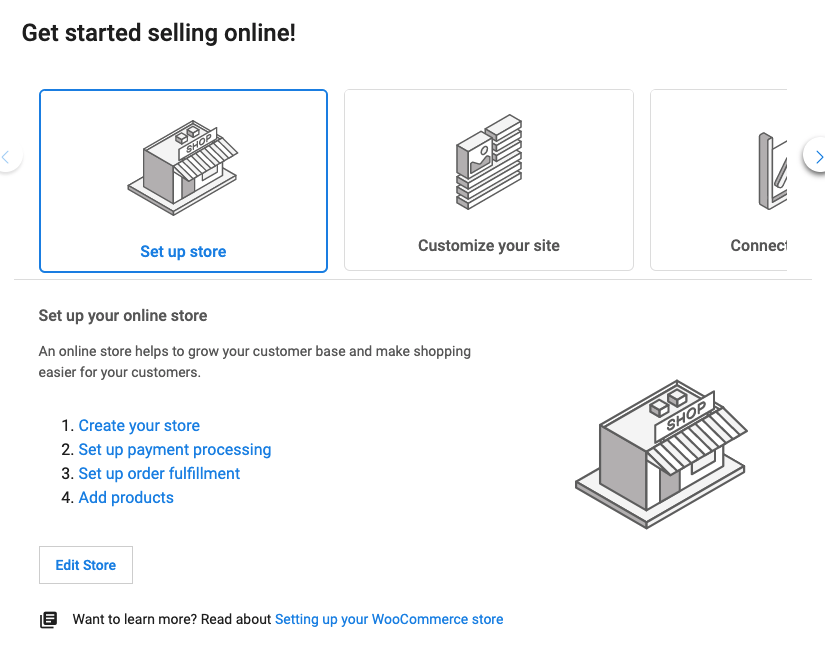
Task: Open the Create your store link
Action: click(139, 425)
